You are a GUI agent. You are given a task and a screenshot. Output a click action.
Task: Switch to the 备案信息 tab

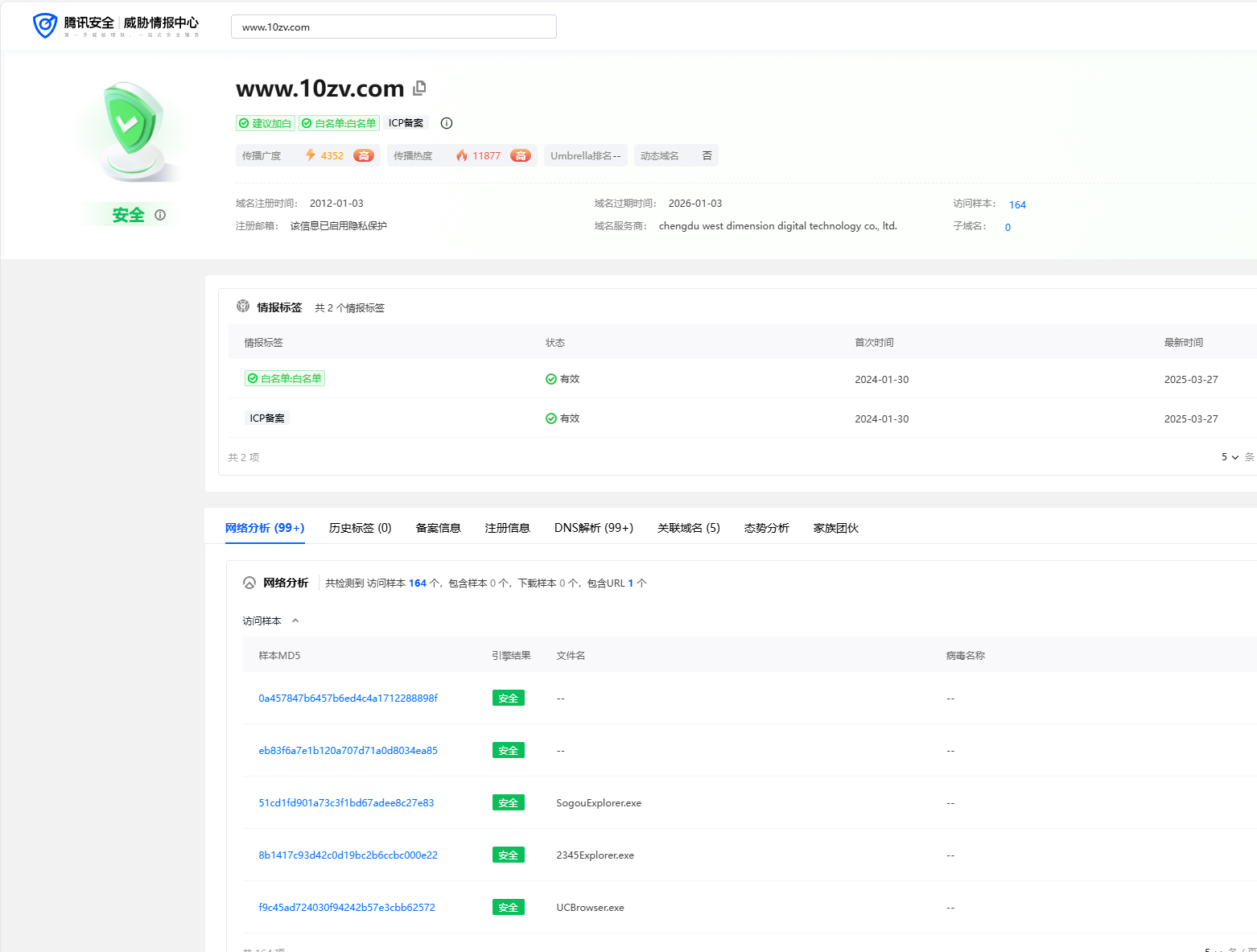pos(438,528)
